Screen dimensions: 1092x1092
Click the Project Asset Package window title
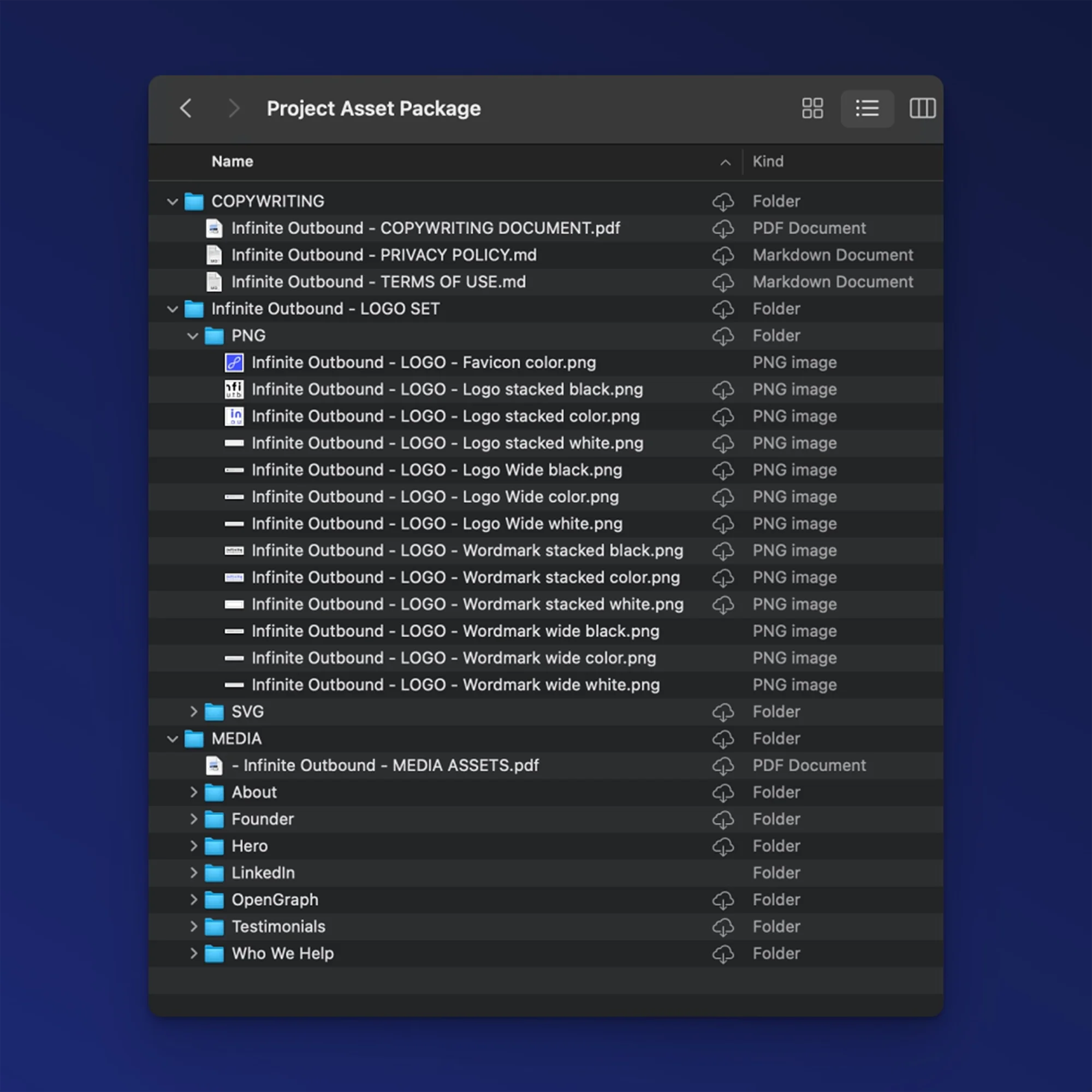[373, 109]
